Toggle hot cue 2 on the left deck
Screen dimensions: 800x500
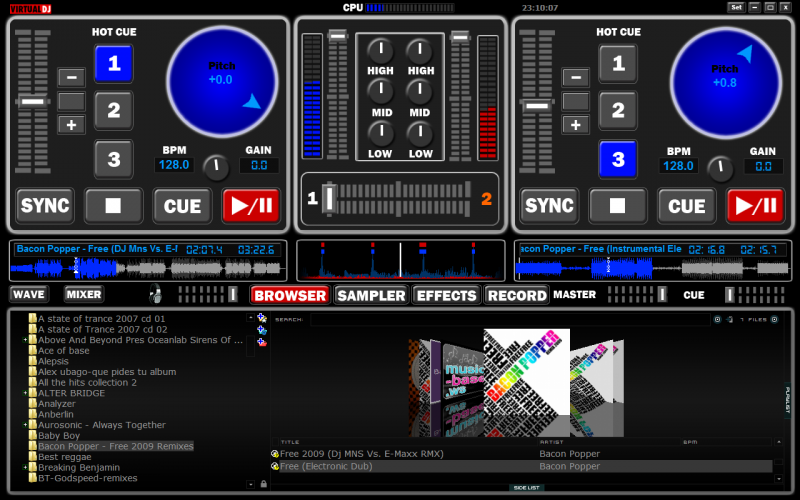[x=114, y=110]
